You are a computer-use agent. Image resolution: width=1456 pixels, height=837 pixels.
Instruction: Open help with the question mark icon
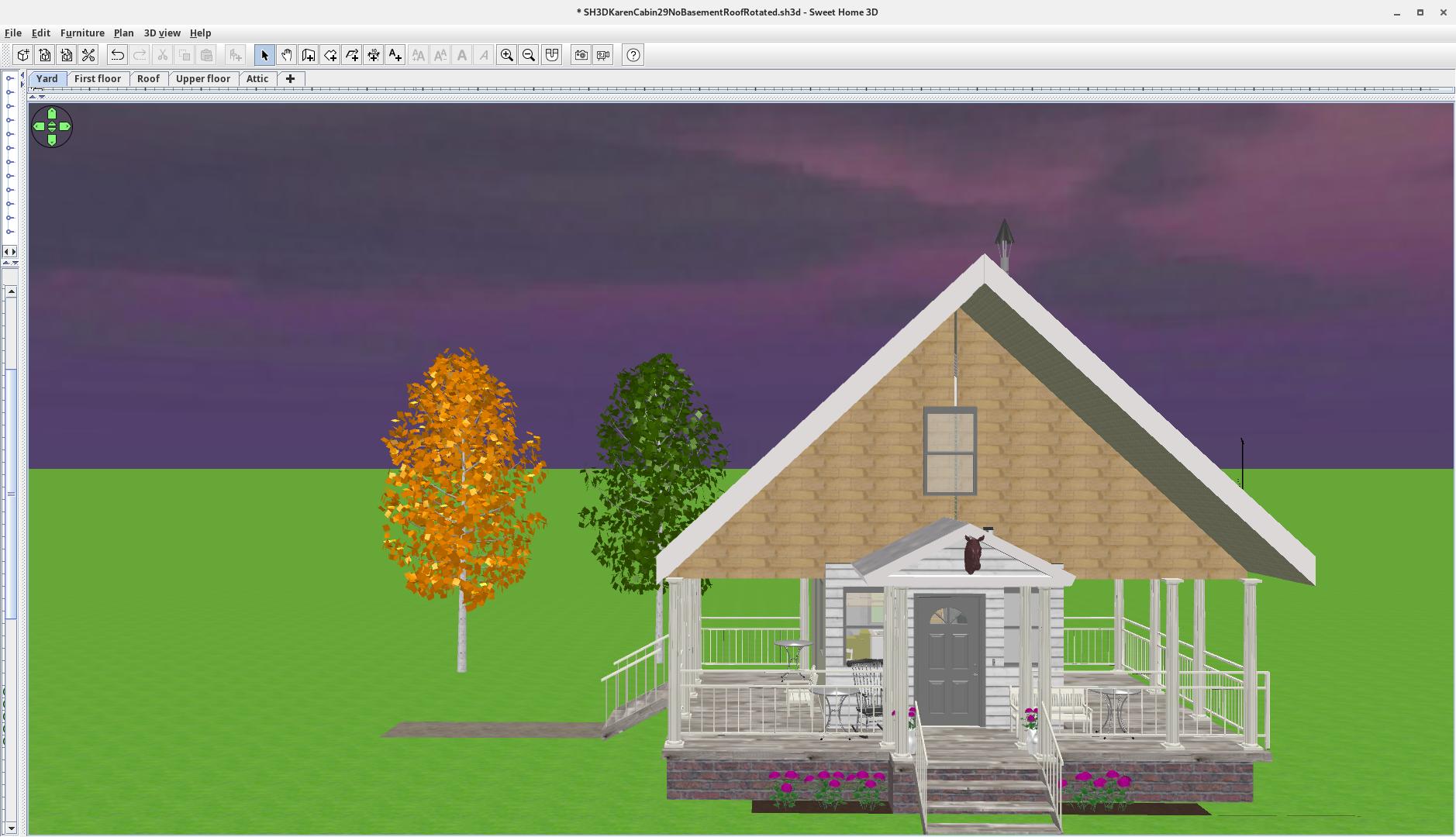click(633, 55)
